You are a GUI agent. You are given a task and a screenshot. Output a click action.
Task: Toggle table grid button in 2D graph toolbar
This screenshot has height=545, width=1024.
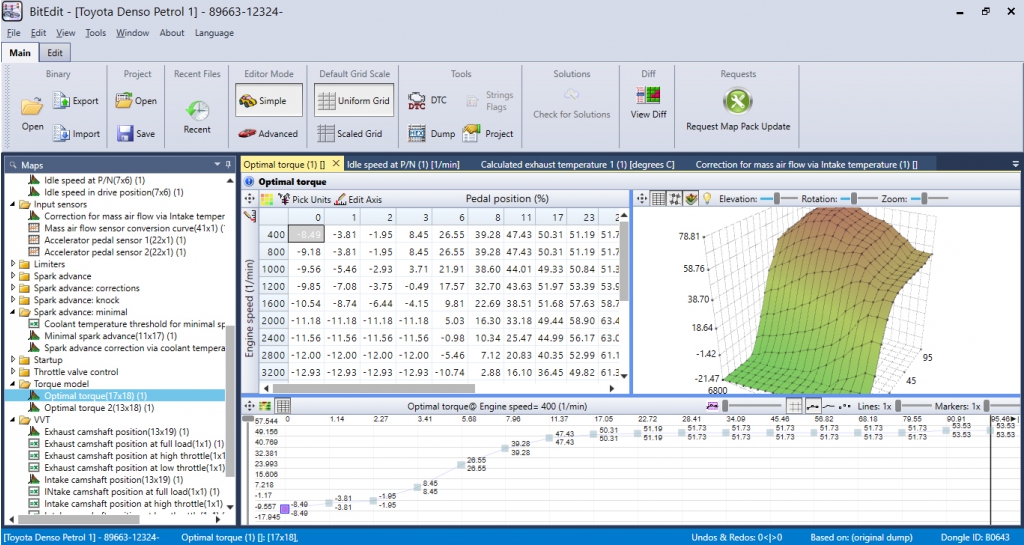point(283,406)
